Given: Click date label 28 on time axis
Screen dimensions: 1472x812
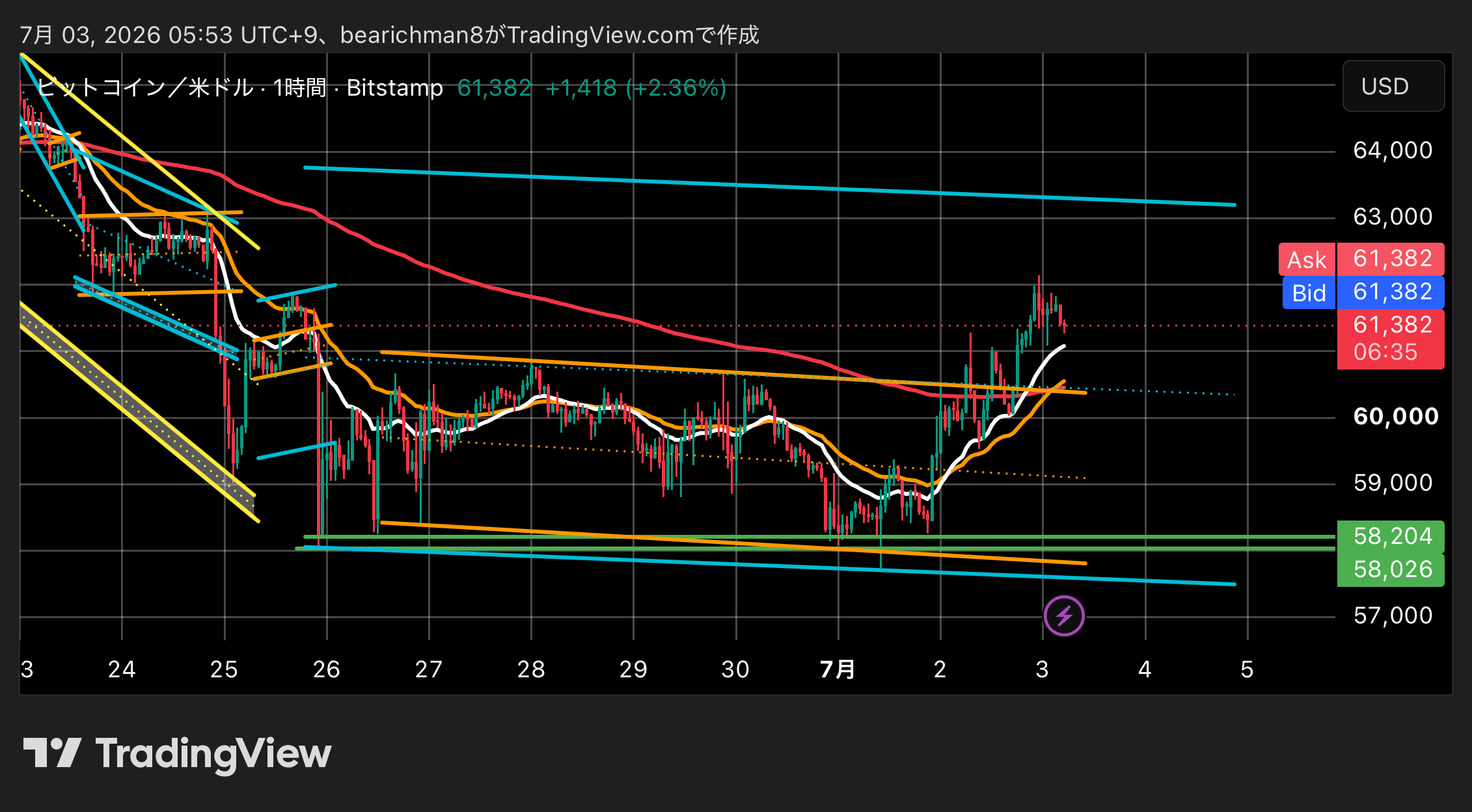Looking at the screenshot, I should tap(531, 669).
